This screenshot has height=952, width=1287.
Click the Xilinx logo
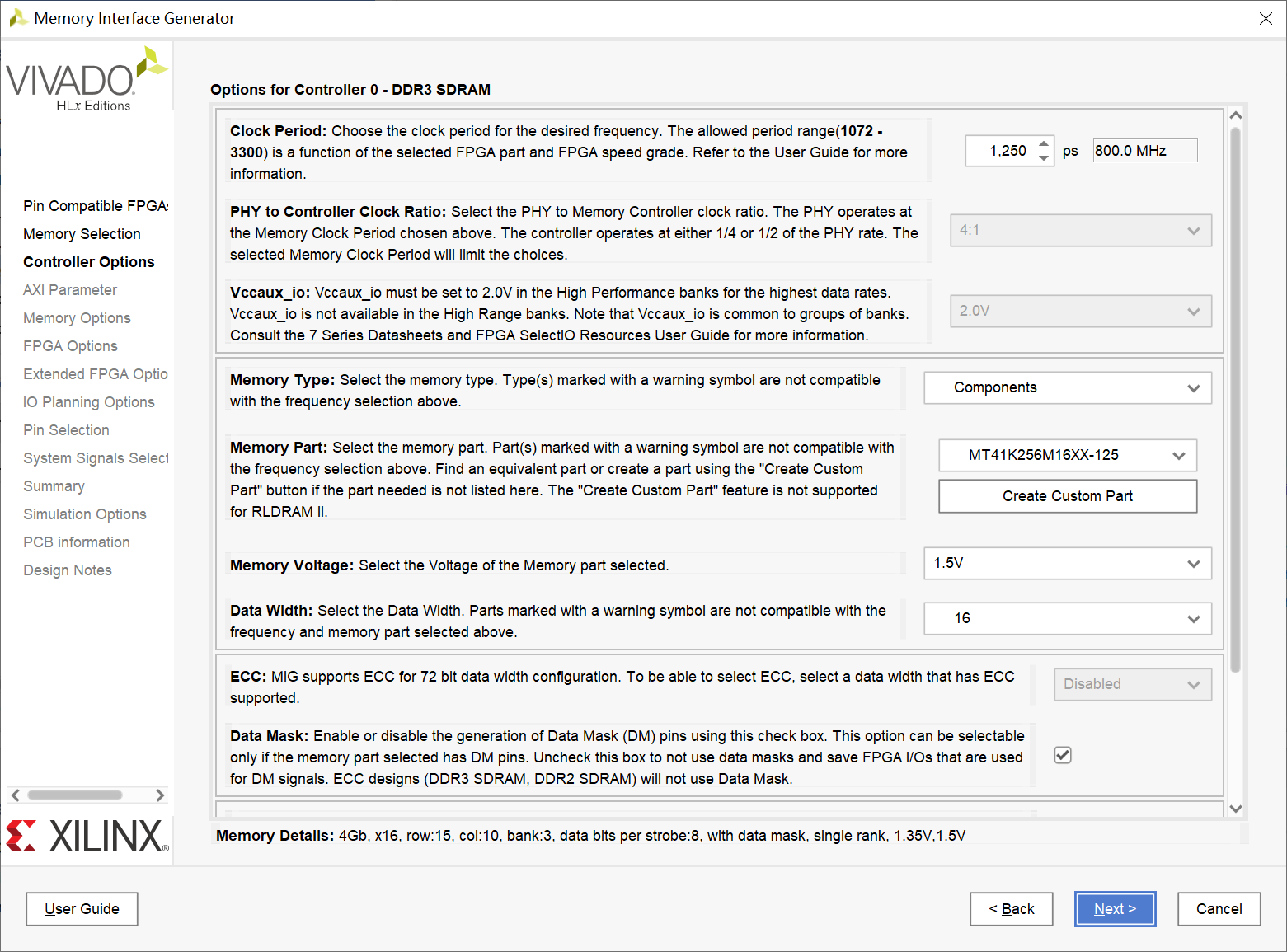point(87,836)
